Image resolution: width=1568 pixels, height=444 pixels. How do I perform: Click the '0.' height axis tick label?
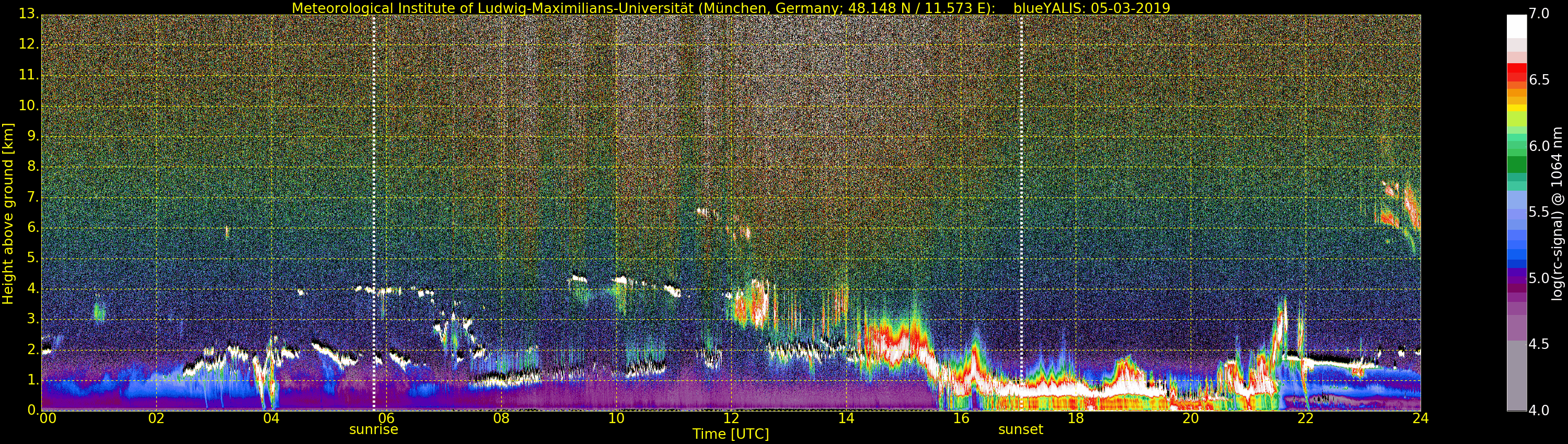point(33,410)
